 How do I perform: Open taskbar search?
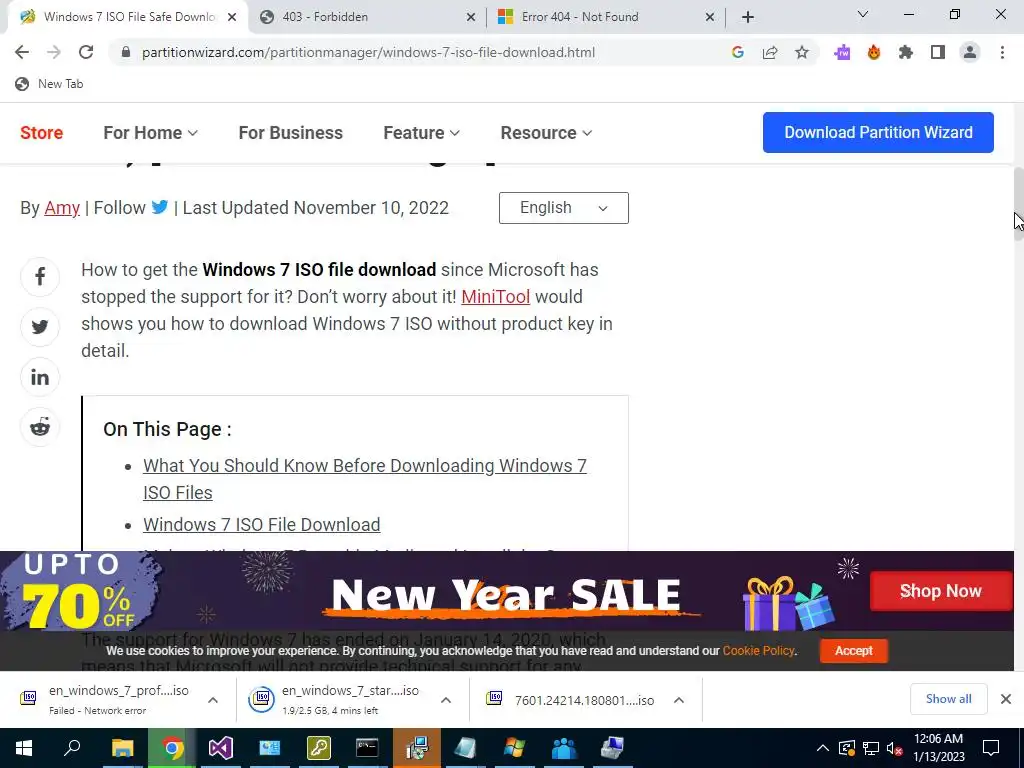coord(72,748)
